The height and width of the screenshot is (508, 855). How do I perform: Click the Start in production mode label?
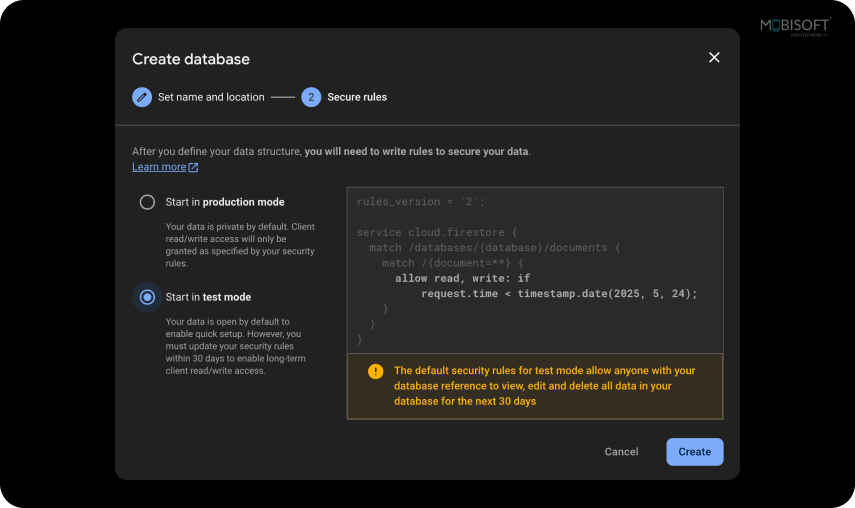225,202
